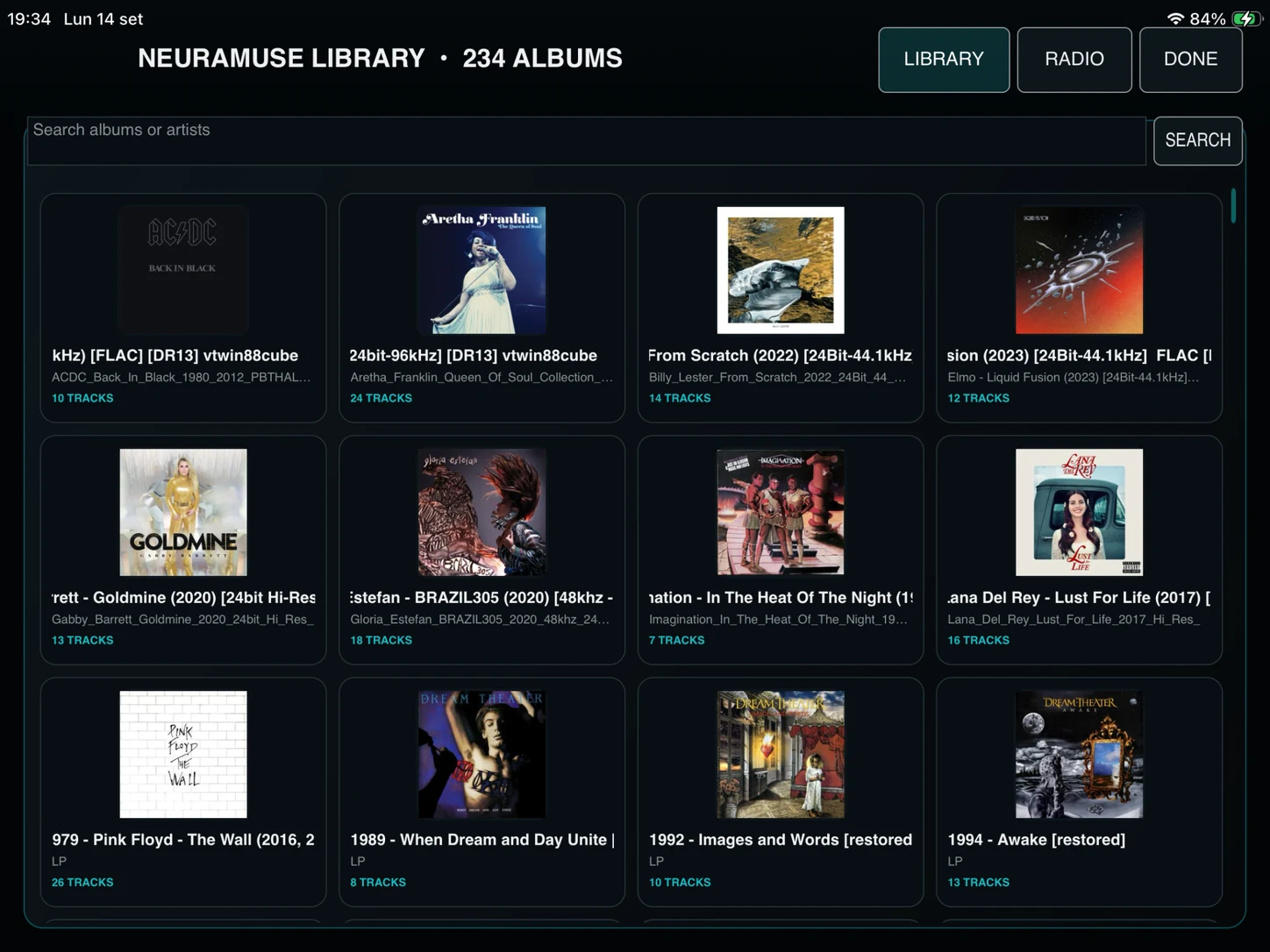The height and width of the screenshot is (952, 1270).
Task: Select Billy Lester From Scratch cover art
Action: click(781, 270)
